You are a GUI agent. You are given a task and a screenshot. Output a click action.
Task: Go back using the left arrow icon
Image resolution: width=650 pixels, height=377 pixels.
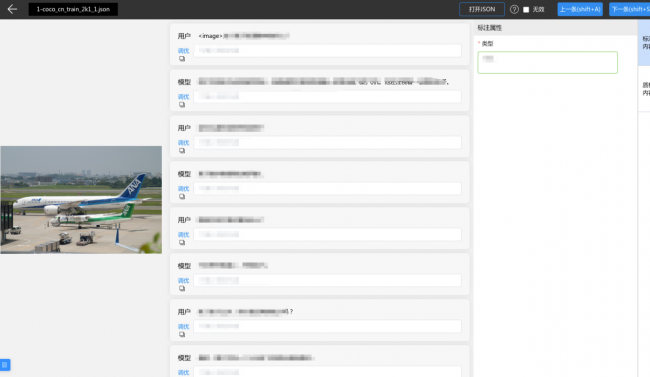[12, 9]
